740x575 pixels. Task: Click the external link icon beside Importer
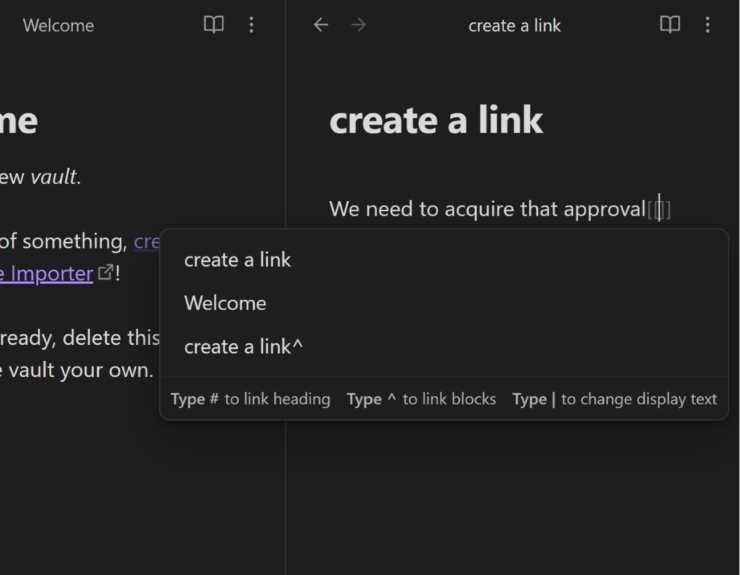(x=104, y=273)
